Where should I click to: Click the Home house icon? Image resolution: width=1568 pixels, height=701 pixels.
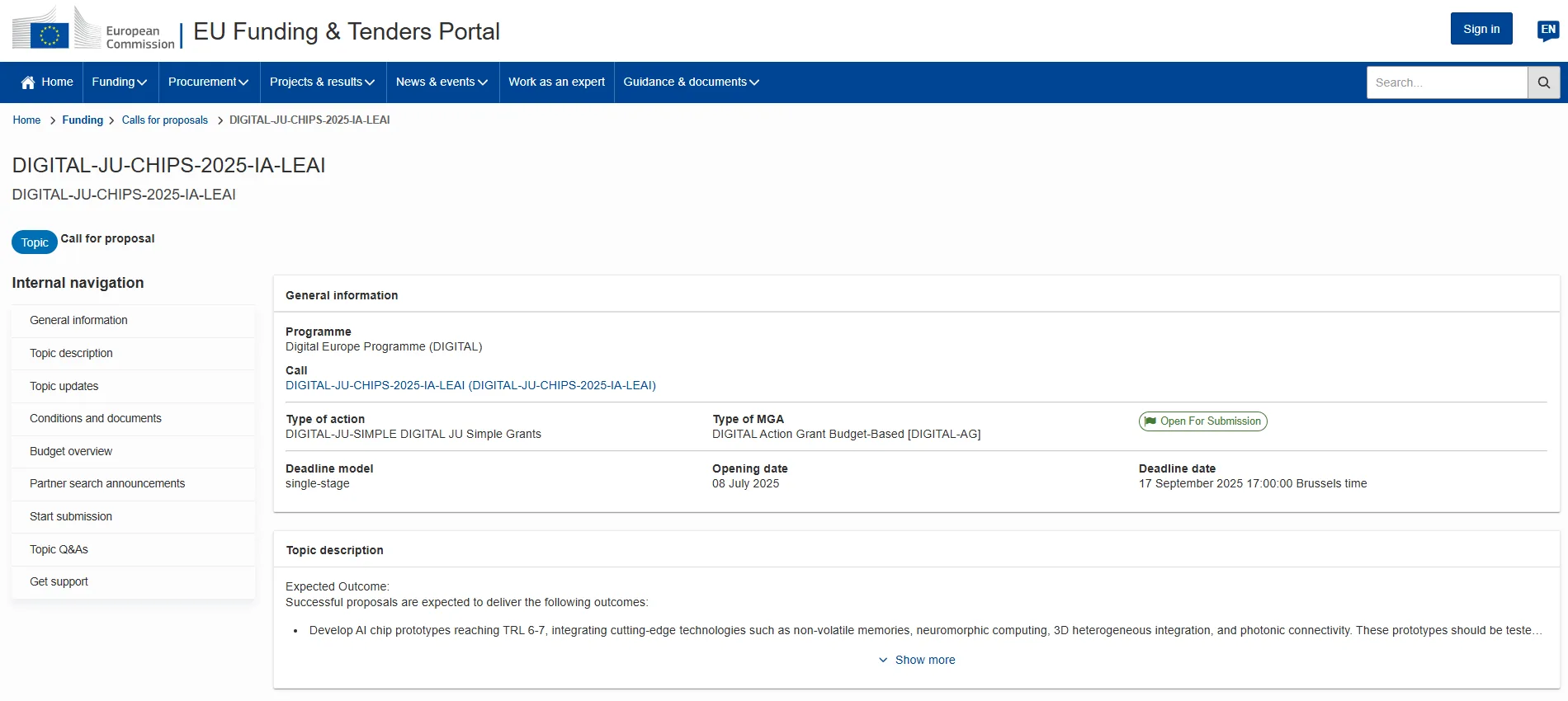[x=28, y=82]
